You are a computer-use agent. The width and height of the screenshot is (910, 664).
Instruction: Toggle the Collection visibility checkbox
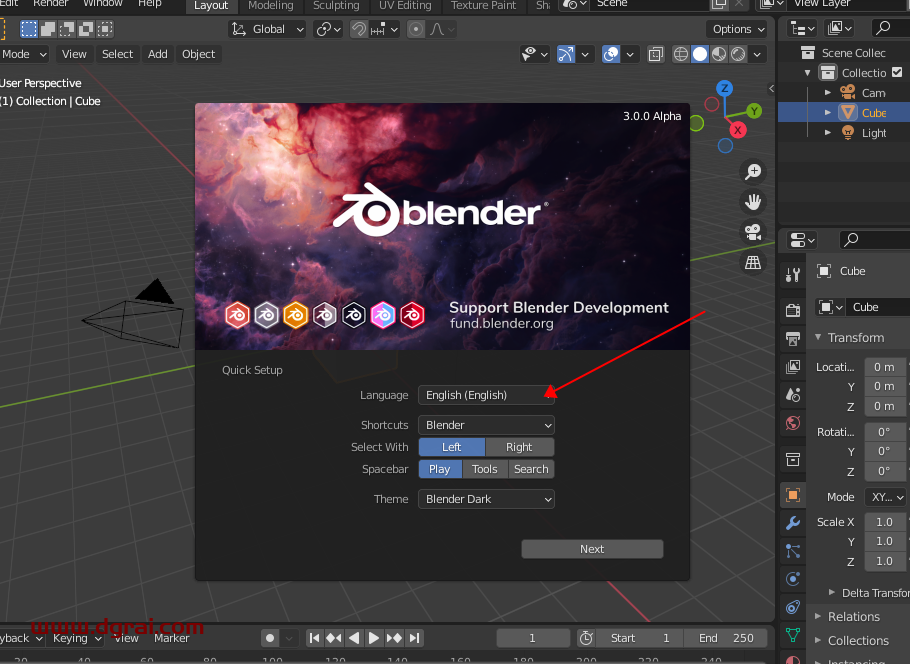pyautogui.click(x=897, y=72)
